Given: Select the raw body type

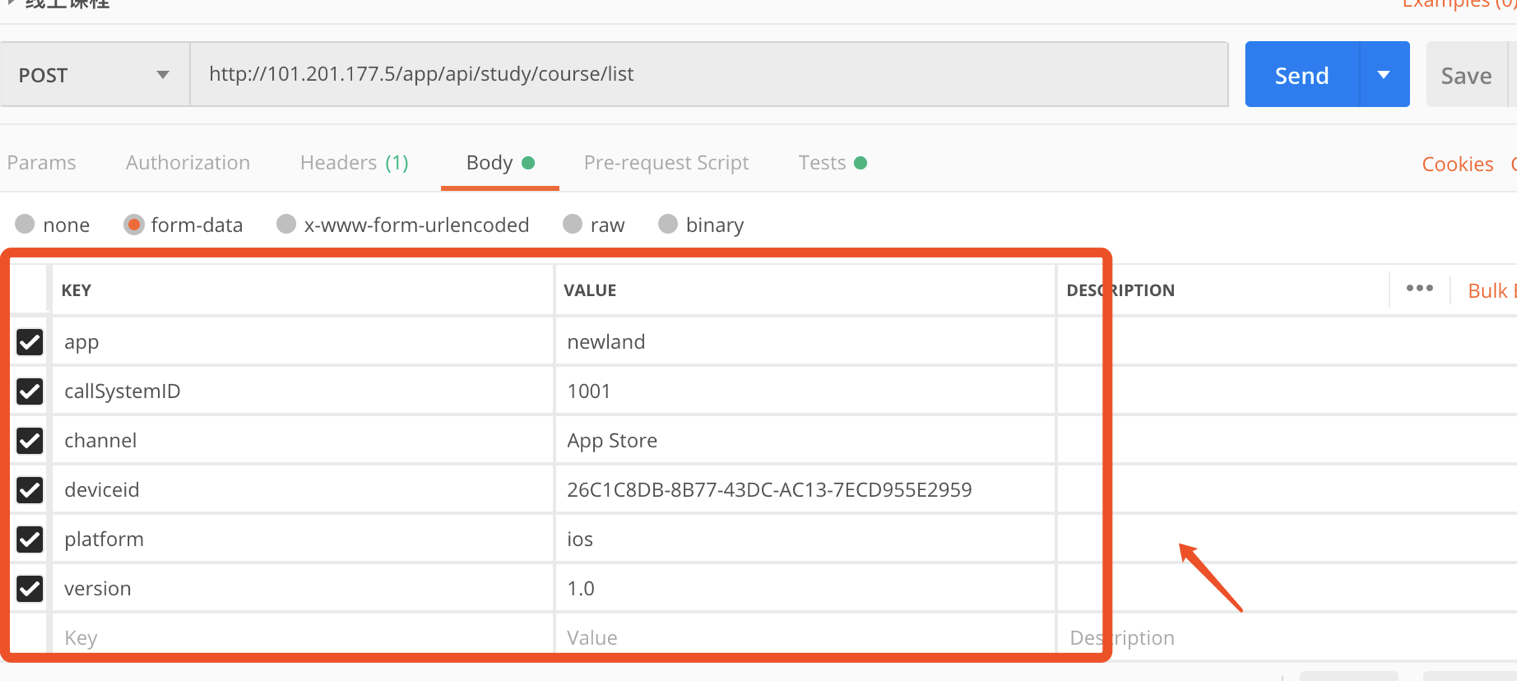Looking at the screenshot, I should click(594, 225).
